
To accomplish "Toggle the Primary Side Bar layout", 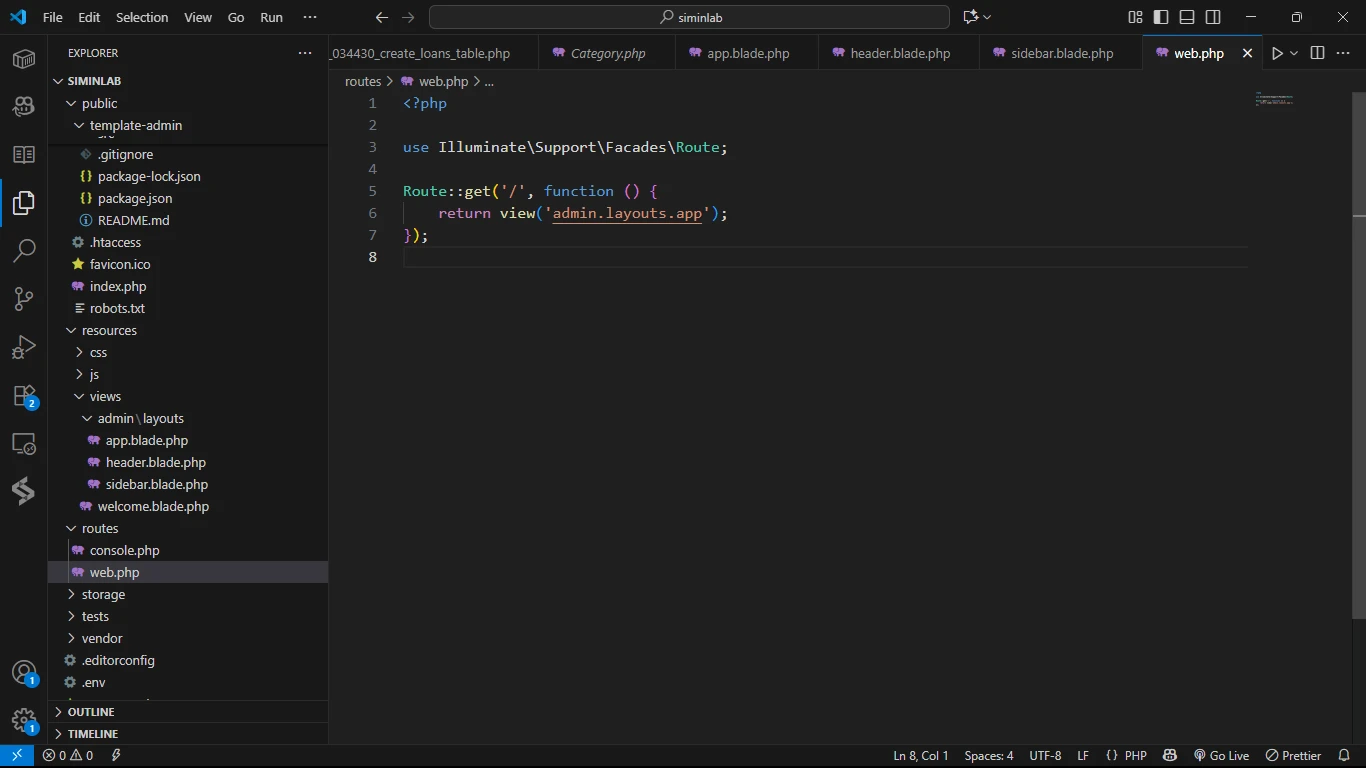I will coord(1161,17).
